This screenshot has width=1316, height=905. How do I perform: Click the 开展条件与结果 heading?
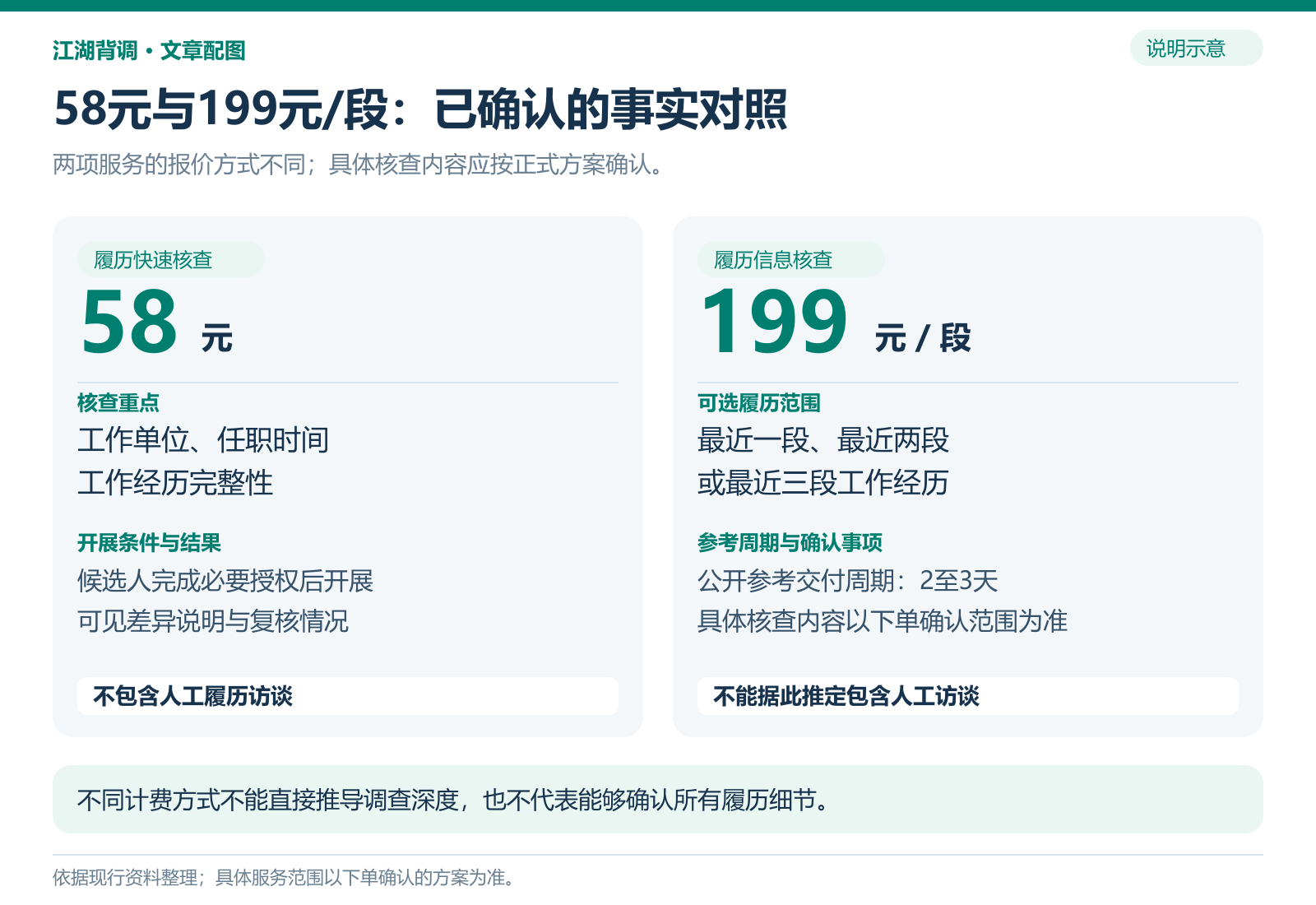(x=149, y=543)
